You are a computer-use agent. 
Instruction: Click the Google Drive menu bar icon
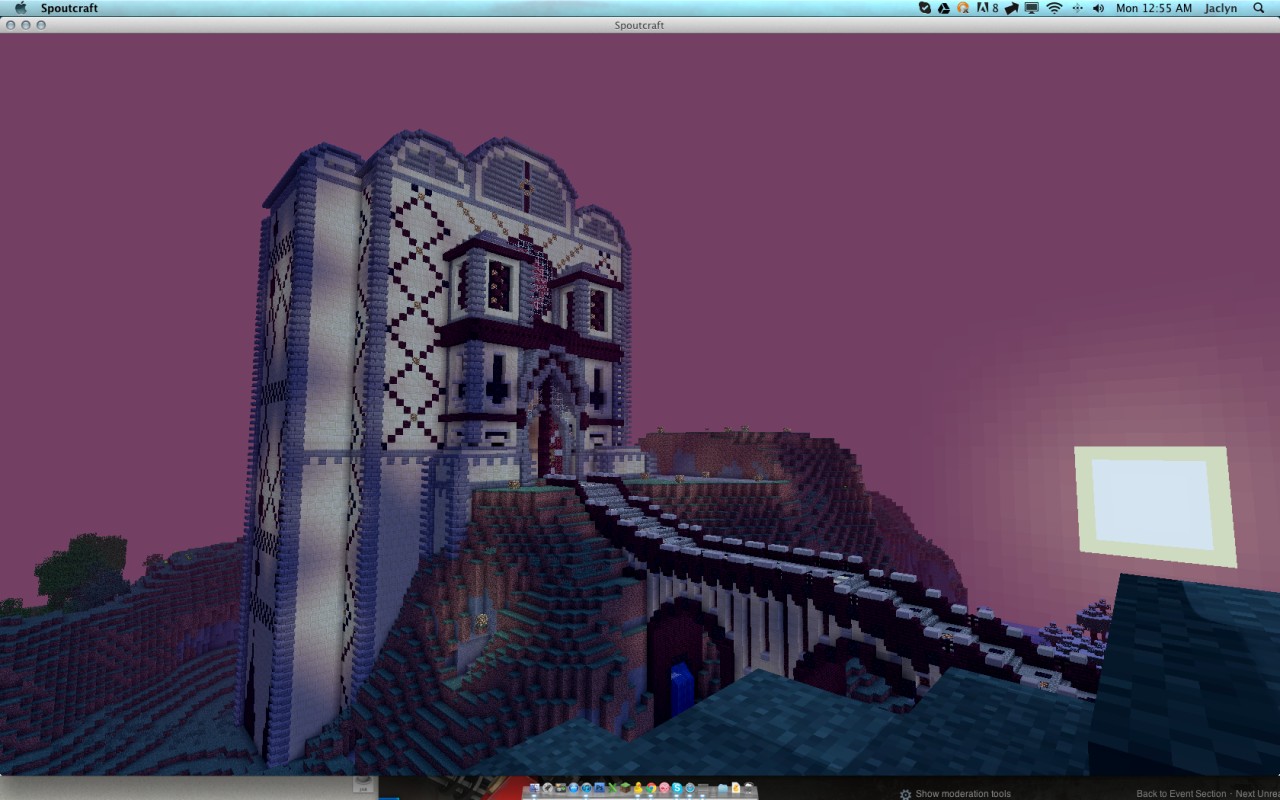click(x=944, y=8)
